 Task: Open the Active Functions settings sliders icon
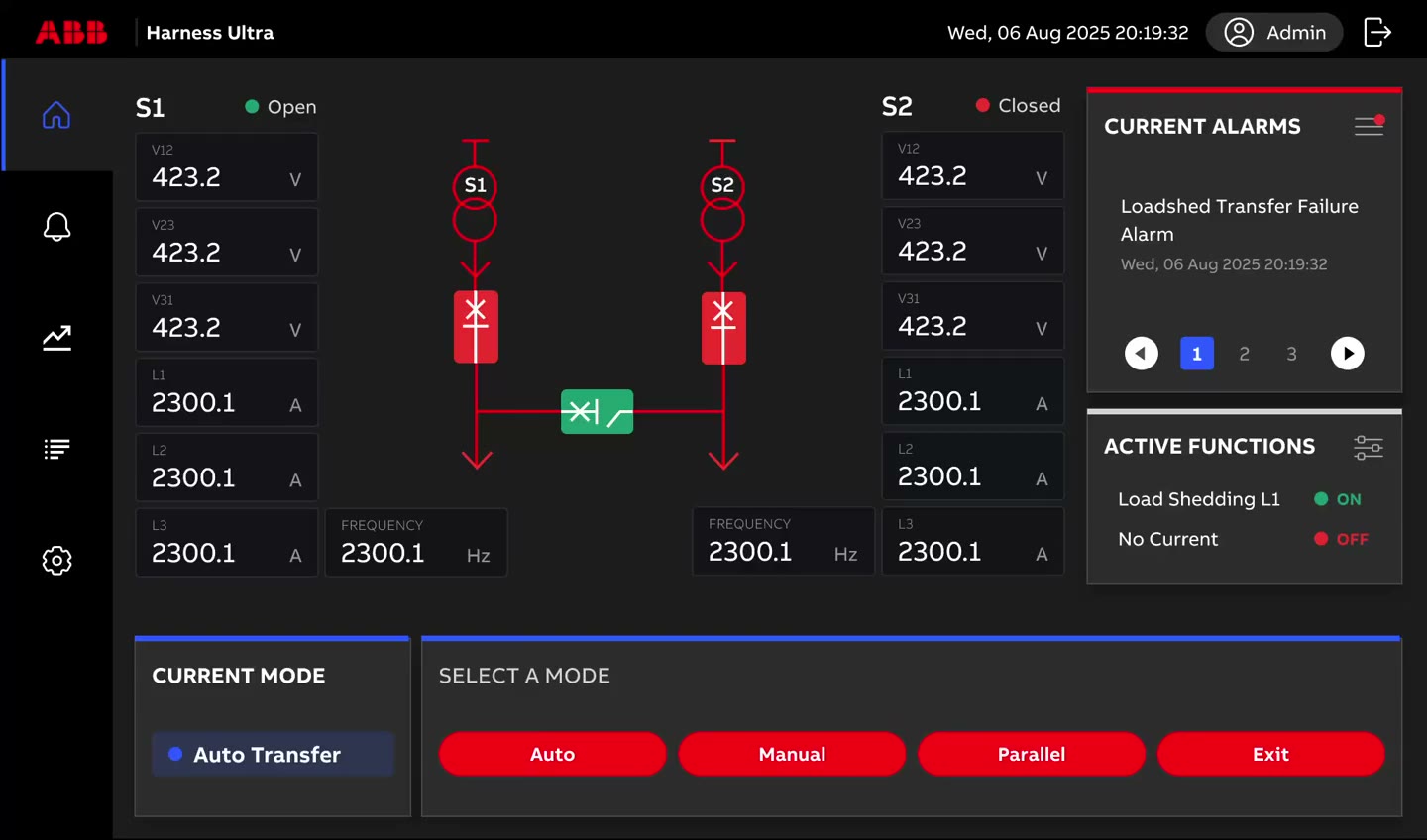(1369, 447)
